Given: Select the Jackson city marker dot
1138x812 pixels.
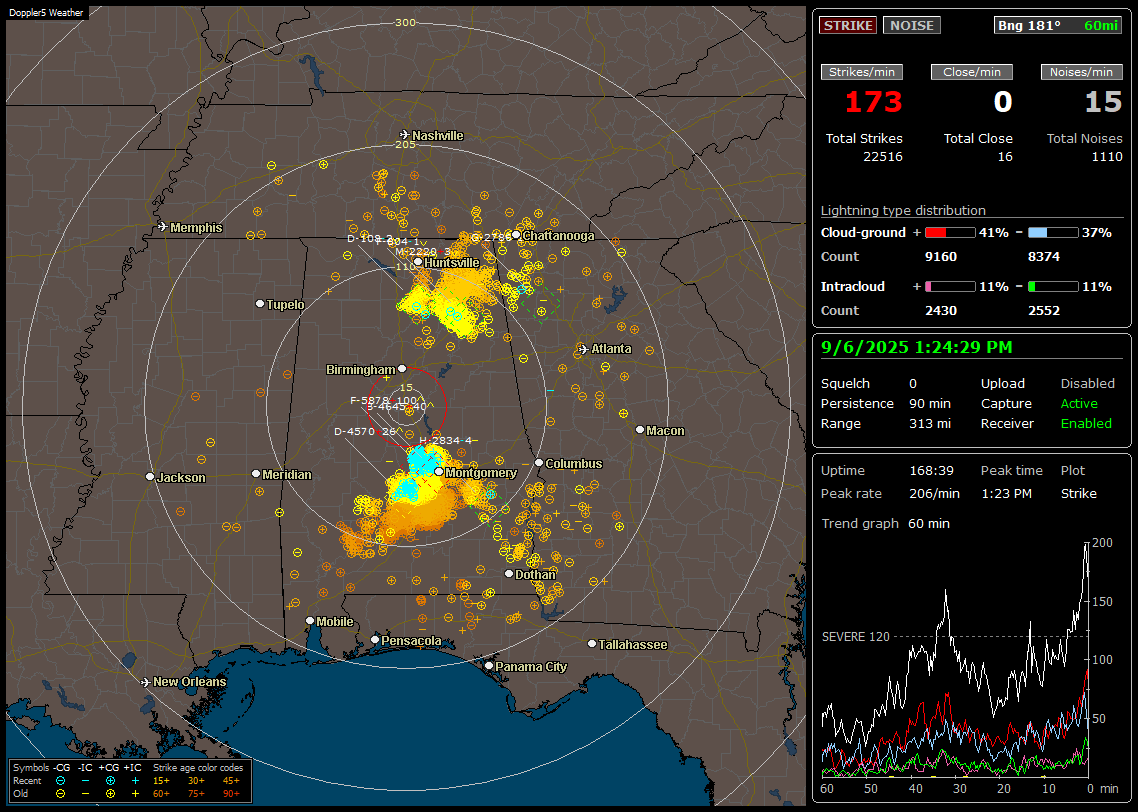Looking at the screenshot, I should [150, 477].
